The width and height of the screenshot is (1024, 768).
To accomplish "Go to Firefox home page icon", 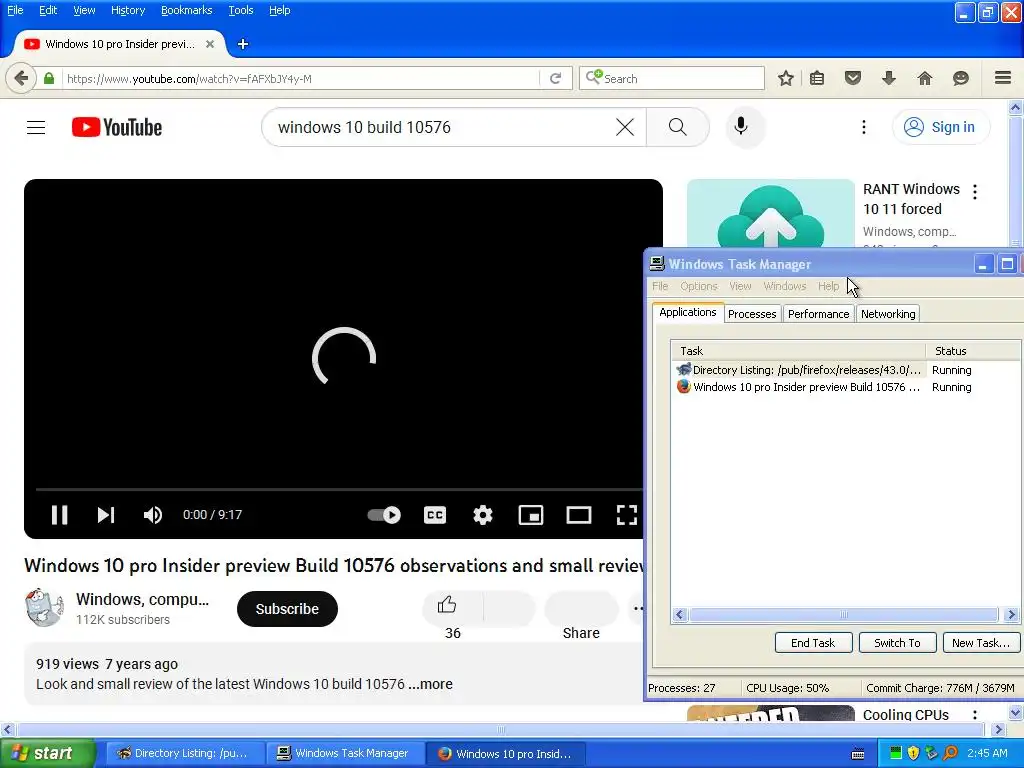I will point(925,78).
